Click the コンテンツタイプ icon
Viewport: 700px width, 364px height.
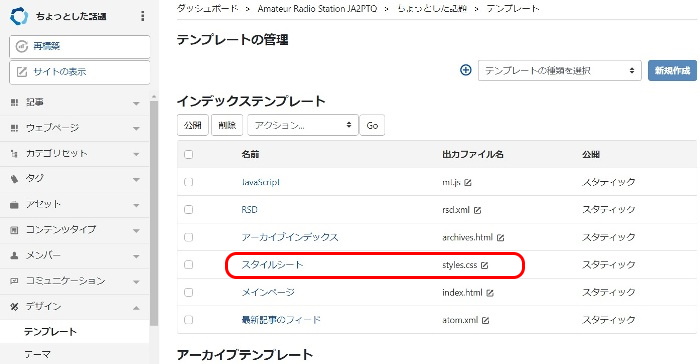point(14,230)
